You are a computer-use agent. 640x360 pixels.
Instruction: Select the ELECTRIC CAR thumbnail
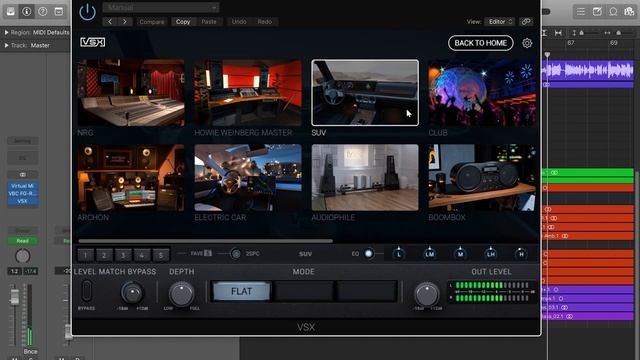(248, 178)
